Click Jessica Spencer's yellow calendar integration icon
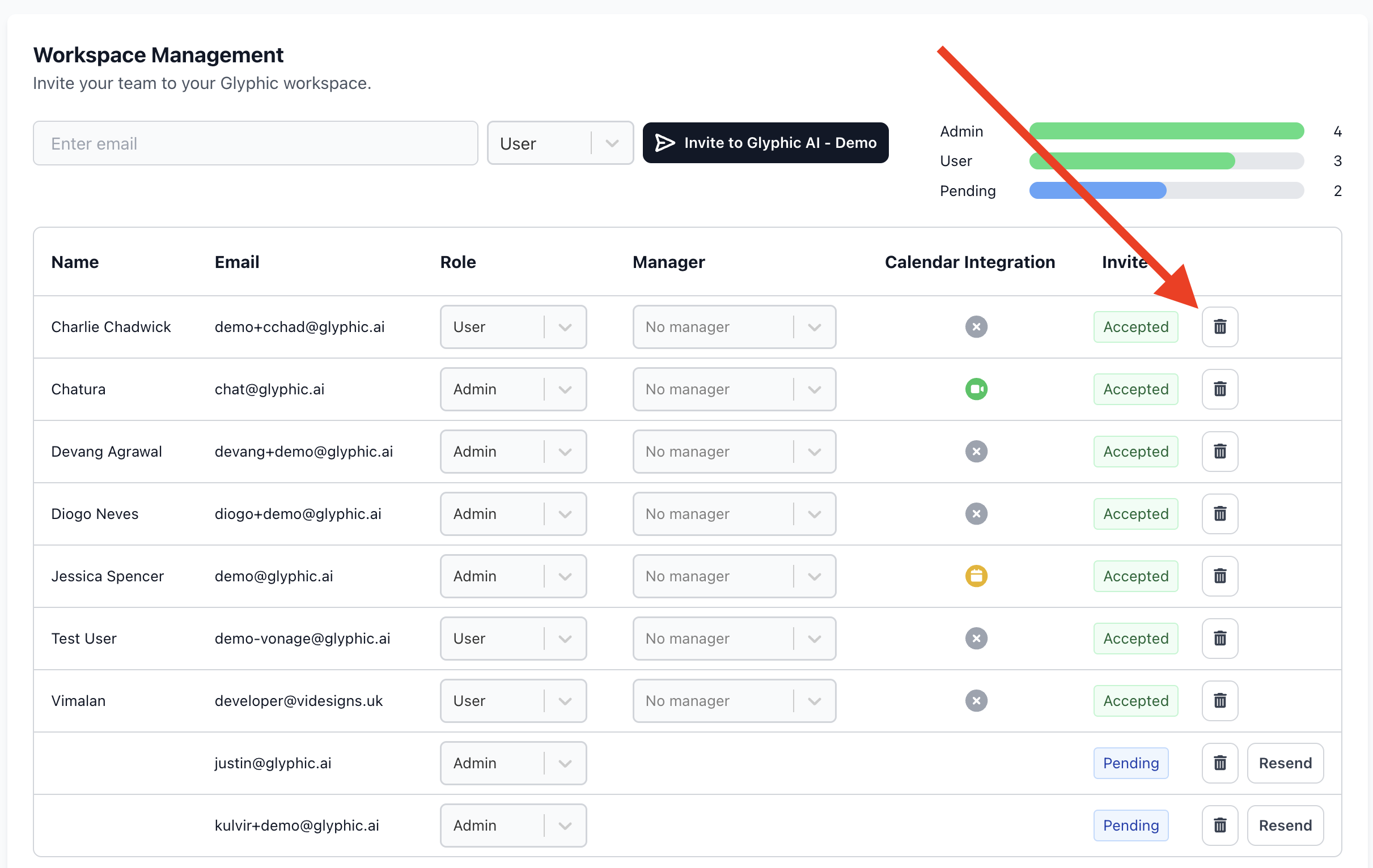The width and height of the screenshot is (1373, 868). click(x=976, y=576)
